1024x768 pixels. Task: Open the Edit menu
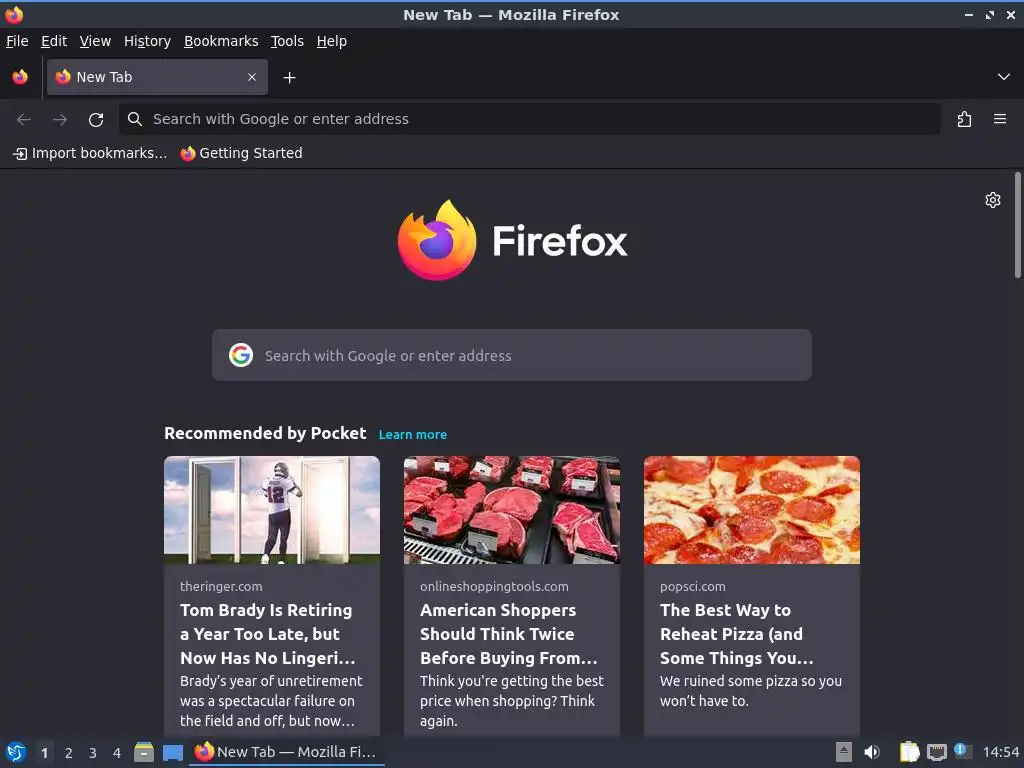point(54,41)
